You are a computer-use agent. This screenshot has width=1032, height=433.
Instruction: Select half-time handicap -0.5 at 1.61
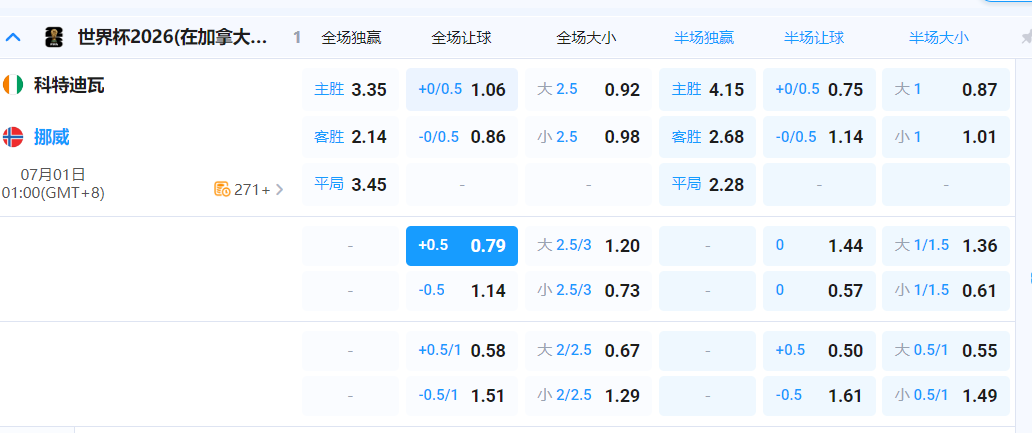click(x=819, y=396)
